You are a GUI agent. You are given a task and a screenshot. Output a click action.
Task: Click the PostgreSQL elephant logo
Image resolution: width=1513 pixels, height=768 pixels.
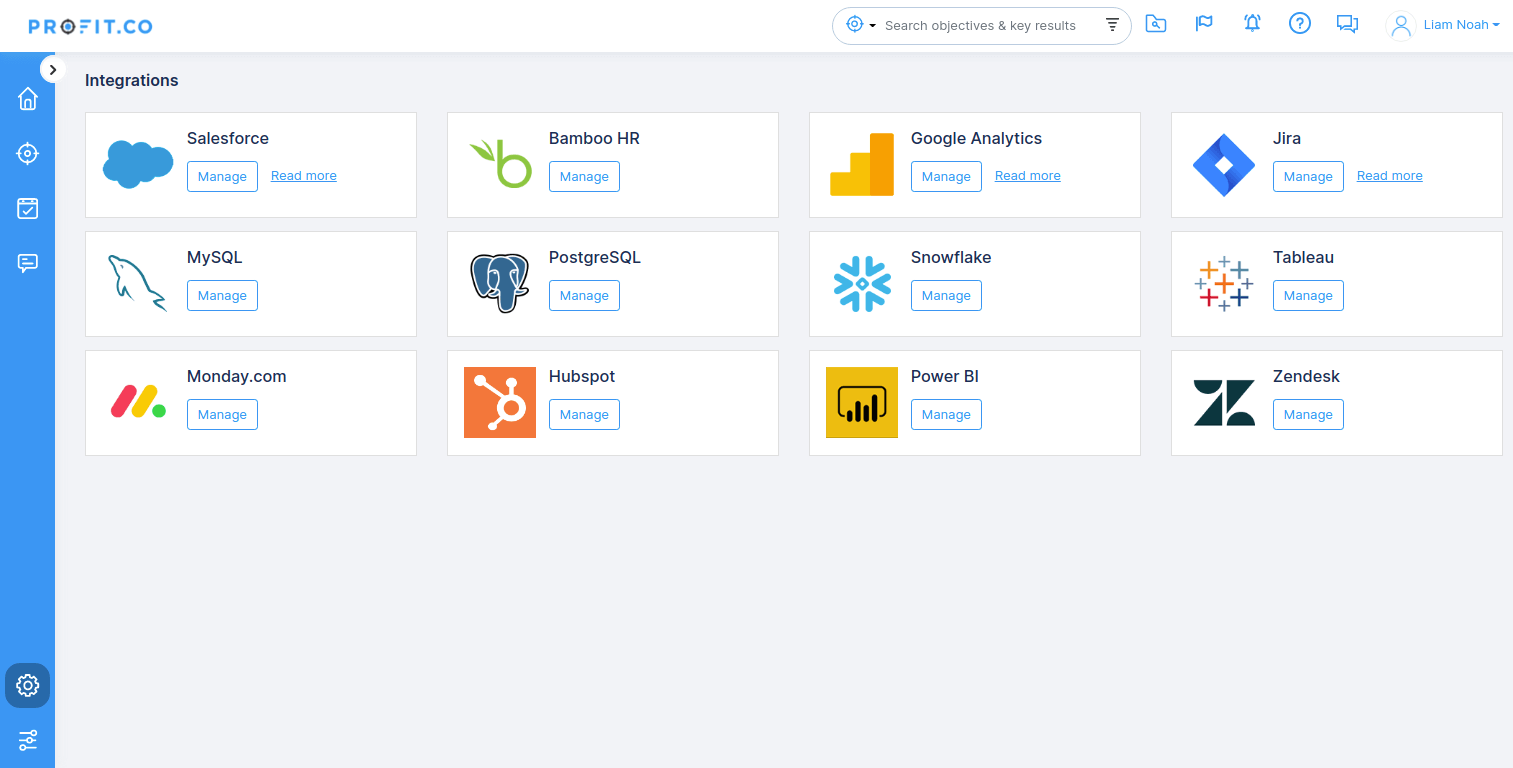point(499,283)
